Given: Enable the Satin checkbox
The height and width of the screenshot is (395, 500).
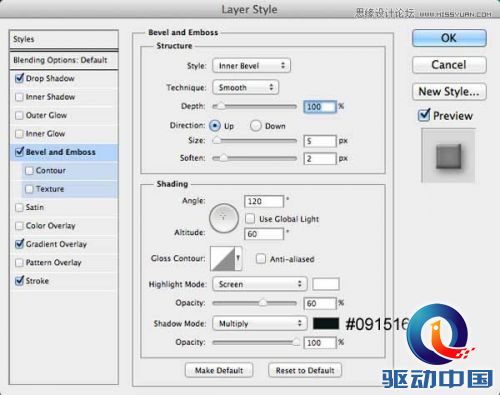Looking at the screenshot, I should pos(19,207).
